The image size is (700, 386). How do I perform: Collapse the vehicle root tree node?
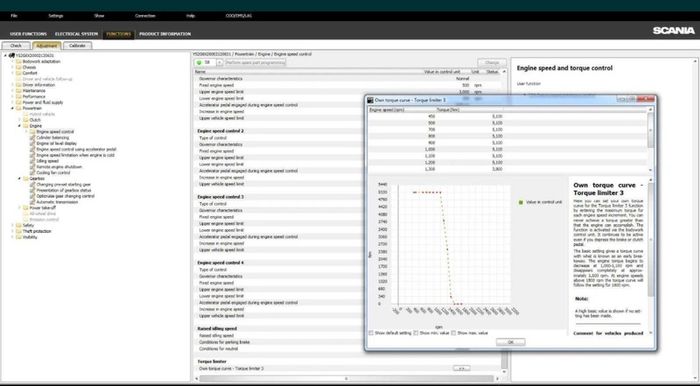(6, 56)
